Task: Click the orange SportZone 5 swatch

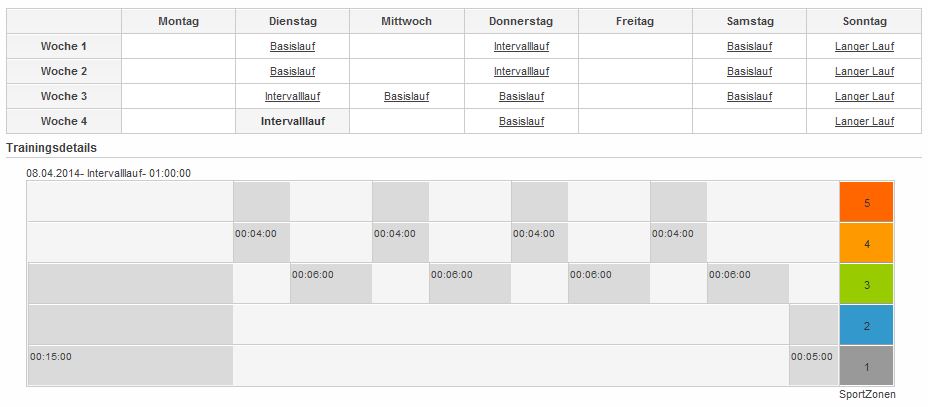Action: 866,202
